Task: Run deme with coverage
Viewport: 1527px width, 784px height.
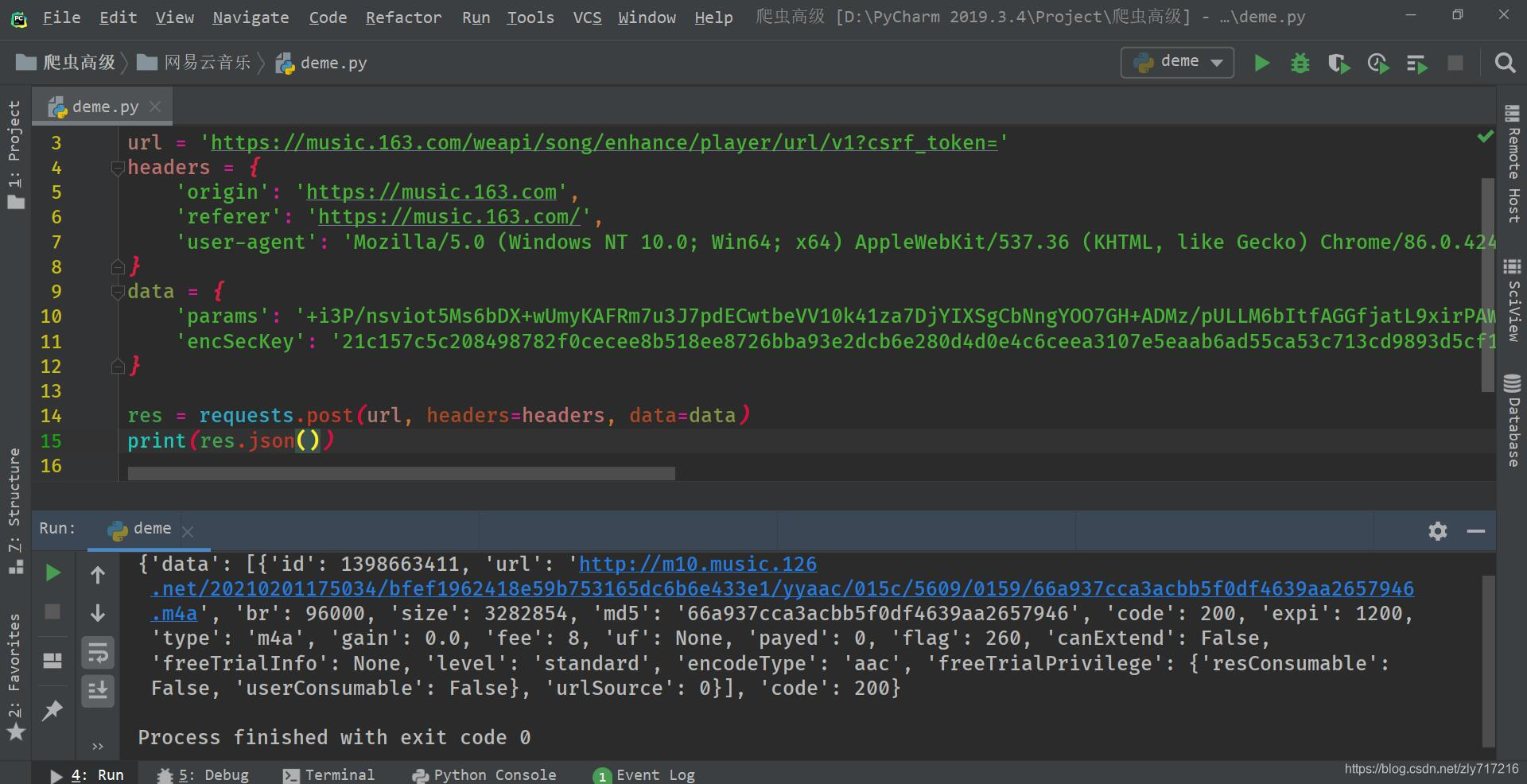Action: coord(1339,64)
